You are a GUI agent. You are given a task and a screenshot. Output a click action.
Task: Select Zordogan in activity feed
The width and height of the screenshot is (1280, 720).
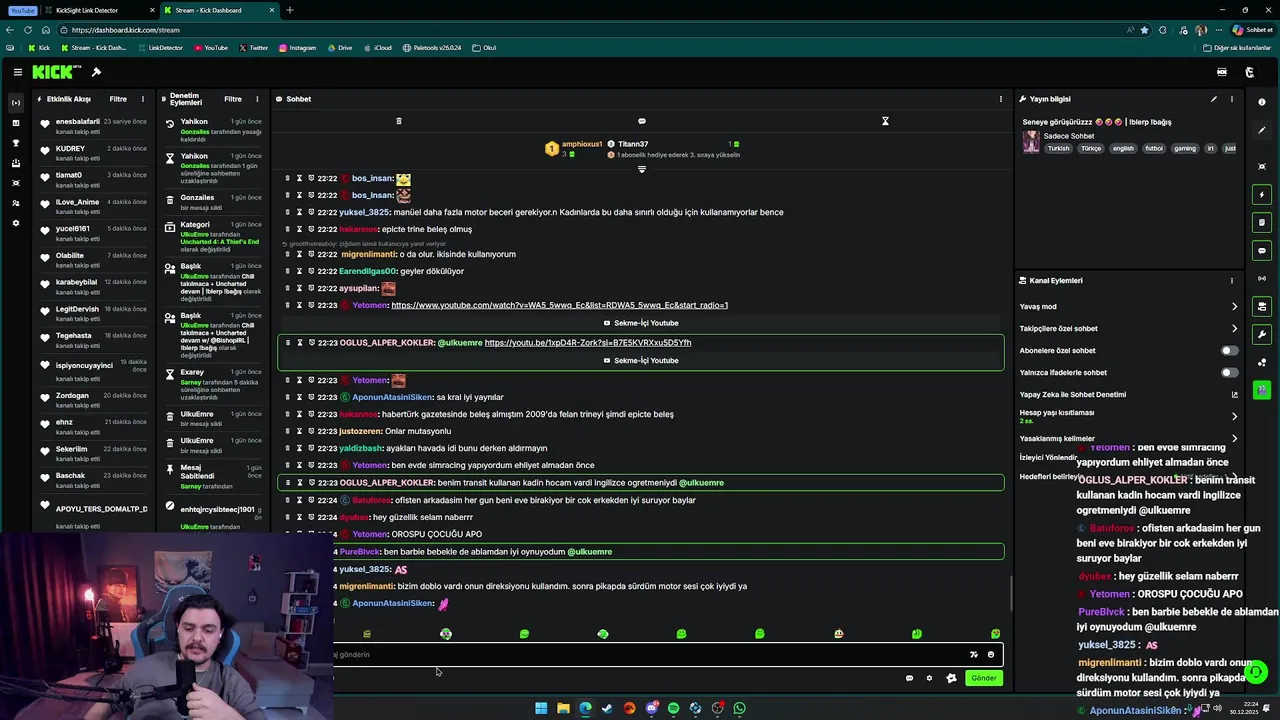(92, 400)
